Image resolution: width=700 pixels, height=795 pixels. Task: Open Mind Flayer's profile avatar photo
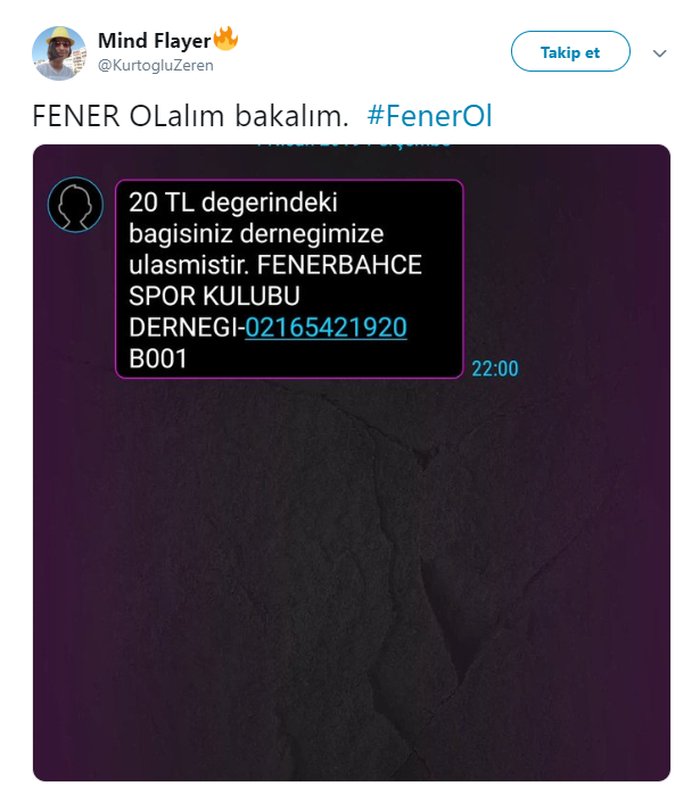click(x=59, y=54)
